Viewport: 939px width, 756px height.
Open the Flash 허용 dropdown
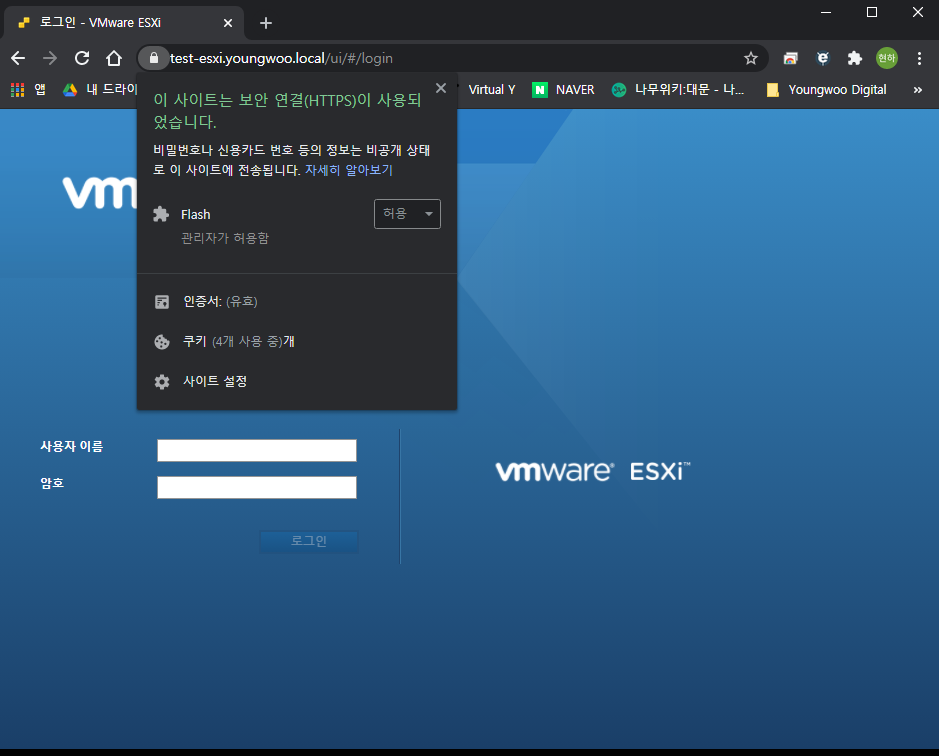[x=407, y=214]
